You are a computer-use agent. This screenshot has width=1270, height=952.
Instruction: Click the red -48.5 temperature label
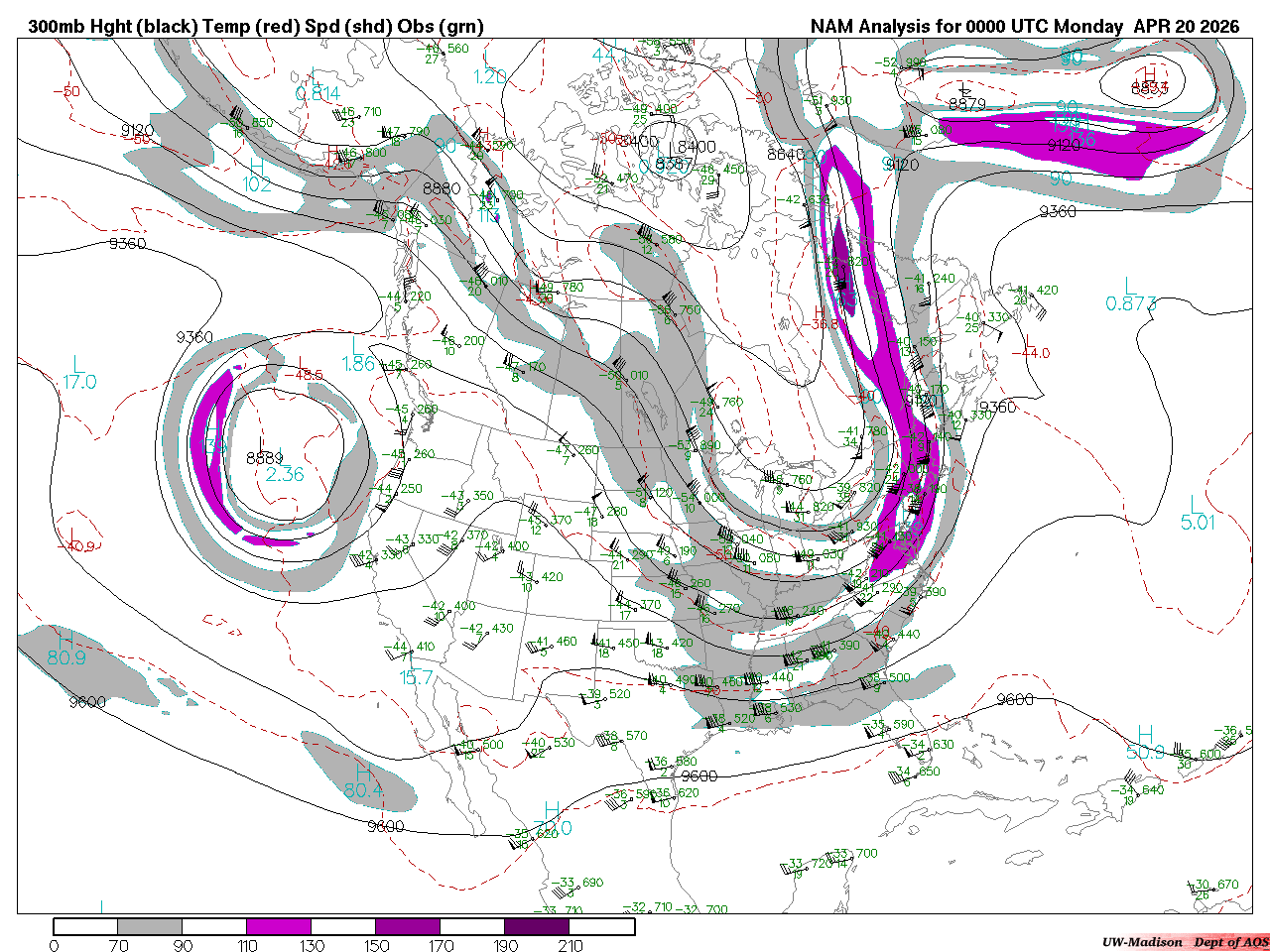click(x=304, y=375)
